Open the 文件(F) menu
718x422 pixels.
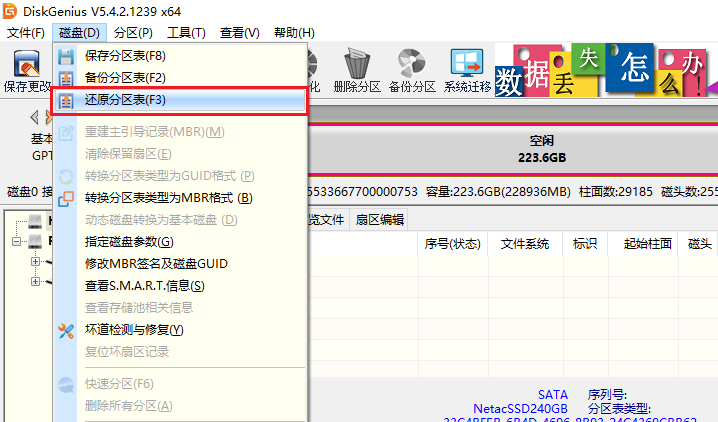click(26, 33)
